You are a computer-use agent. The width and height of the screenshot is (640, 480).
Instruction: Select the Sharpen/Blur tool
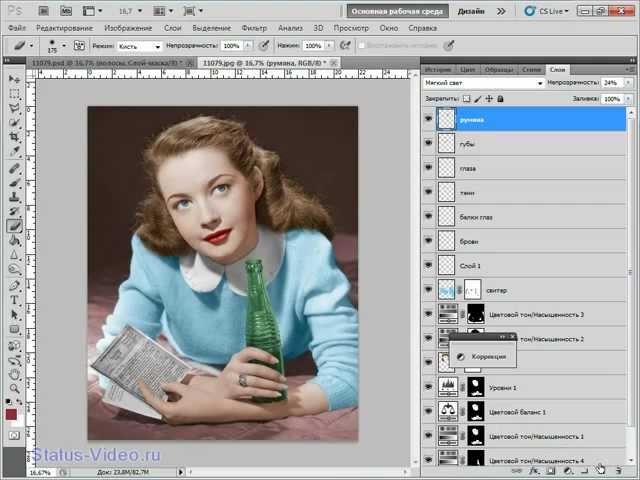pos(14,255)
